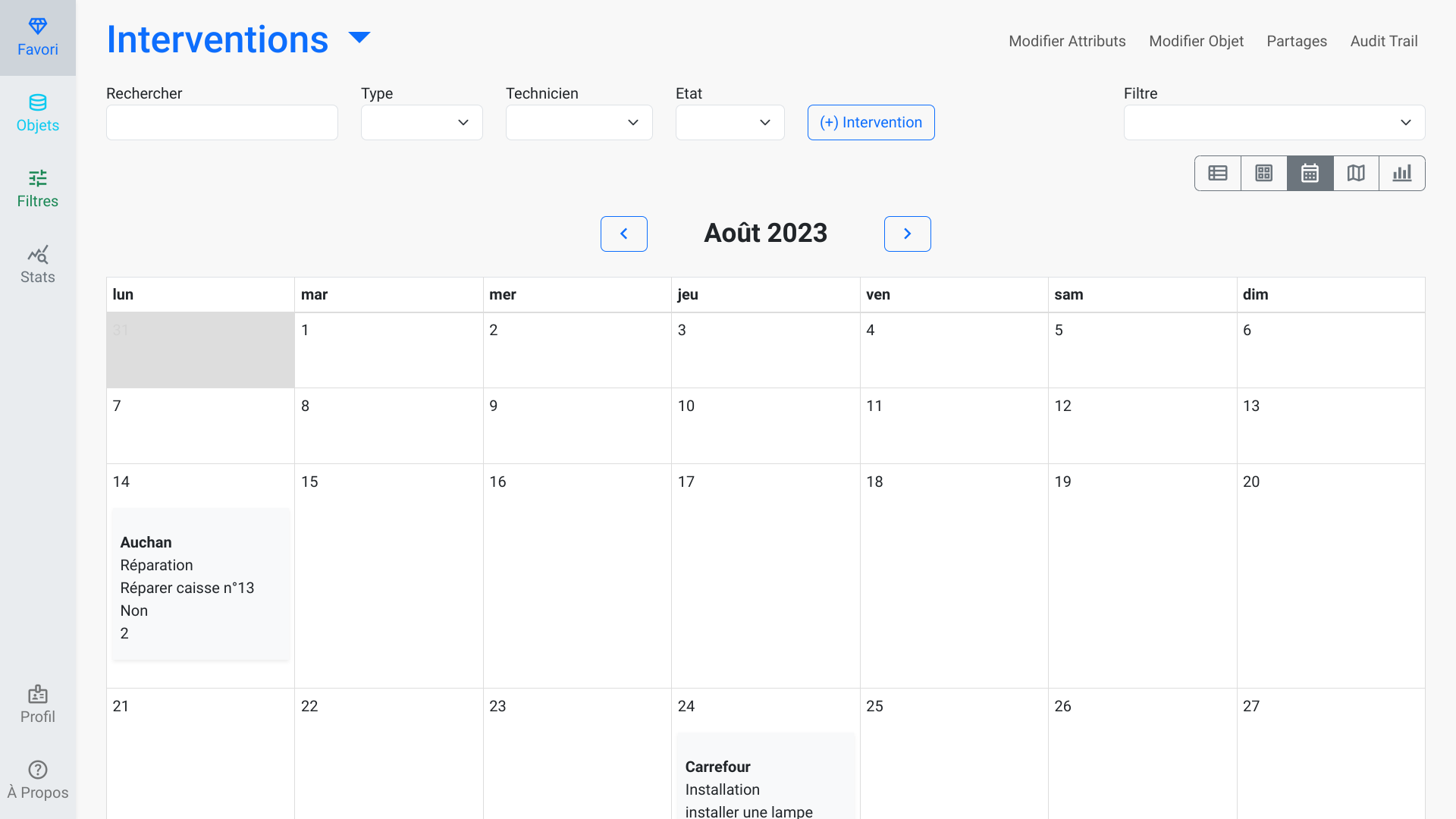This screenshot has width=1456, height=819.
Task: Open the Etat dropdown
Action: (730, 122)
